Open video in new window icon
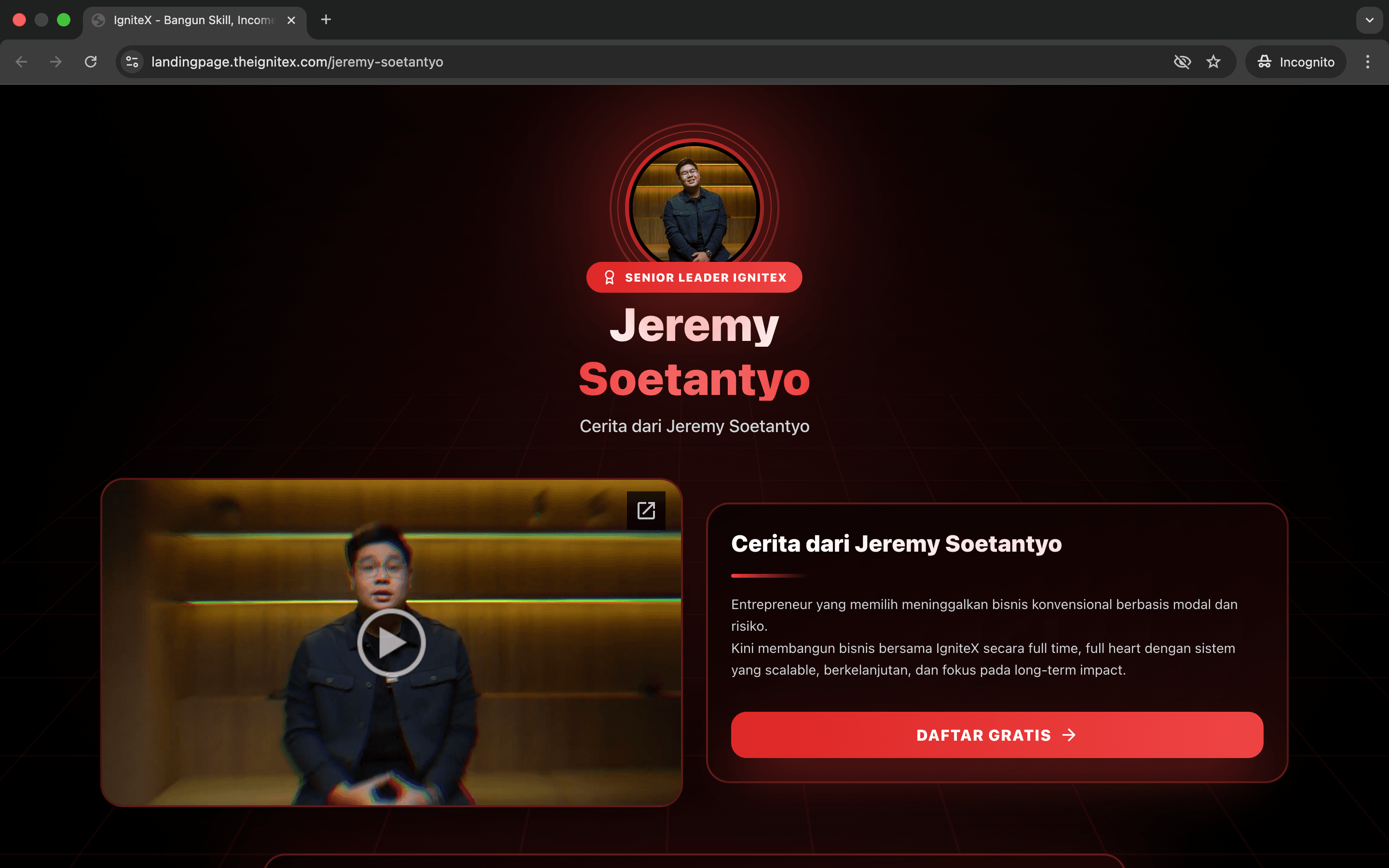Image resolution: width=1389 pixels, height=868 pixels. pos(646,510)
